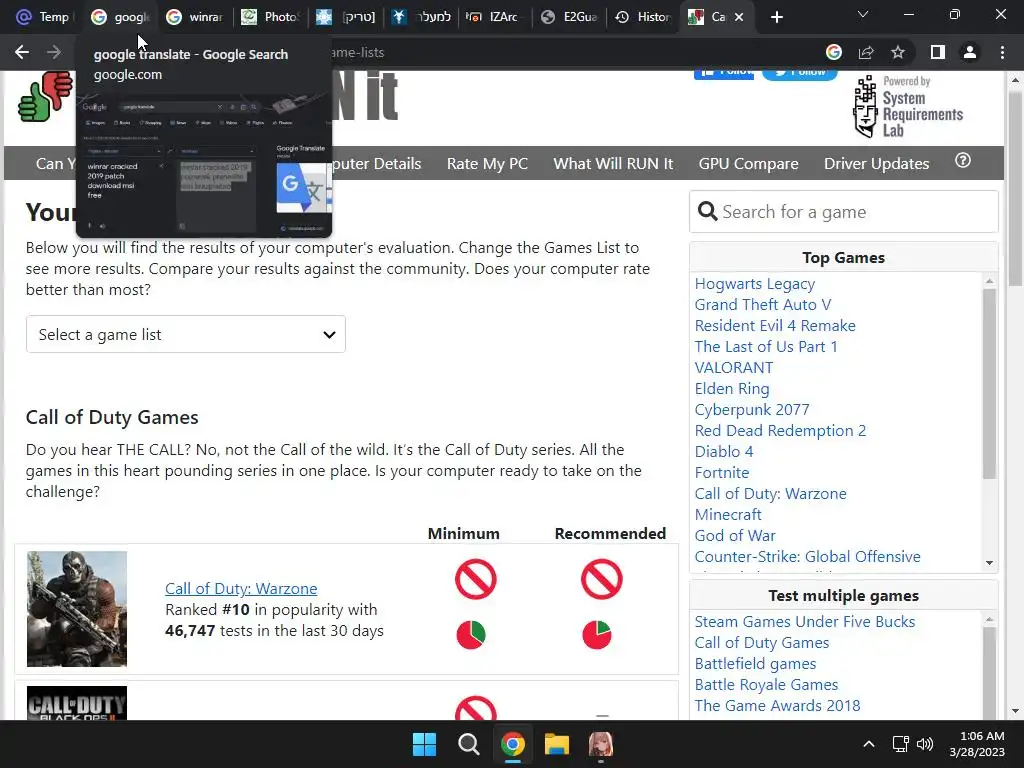Click the help question mark icon
The width and height of the screenshot is (1024, 768).
(x=963, y=161)
